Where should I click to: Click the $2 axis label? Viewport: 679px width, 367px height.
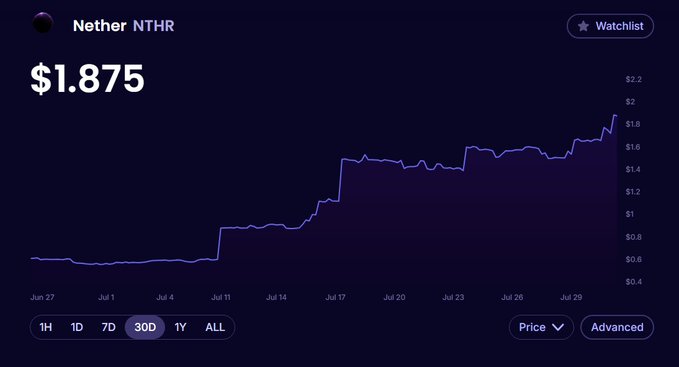click(x=630, y=102)
